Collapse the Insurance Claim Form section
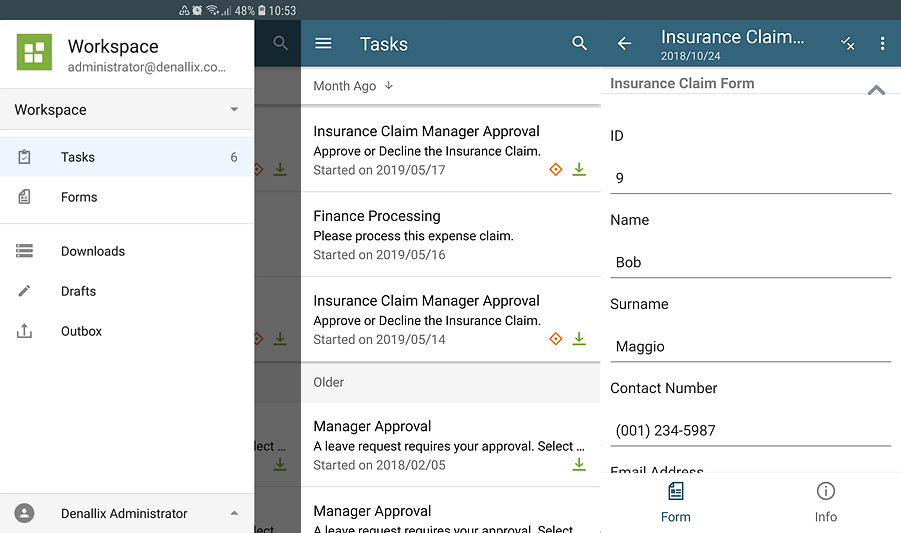Viewport: 901px width, 533px height. (876, 90)
